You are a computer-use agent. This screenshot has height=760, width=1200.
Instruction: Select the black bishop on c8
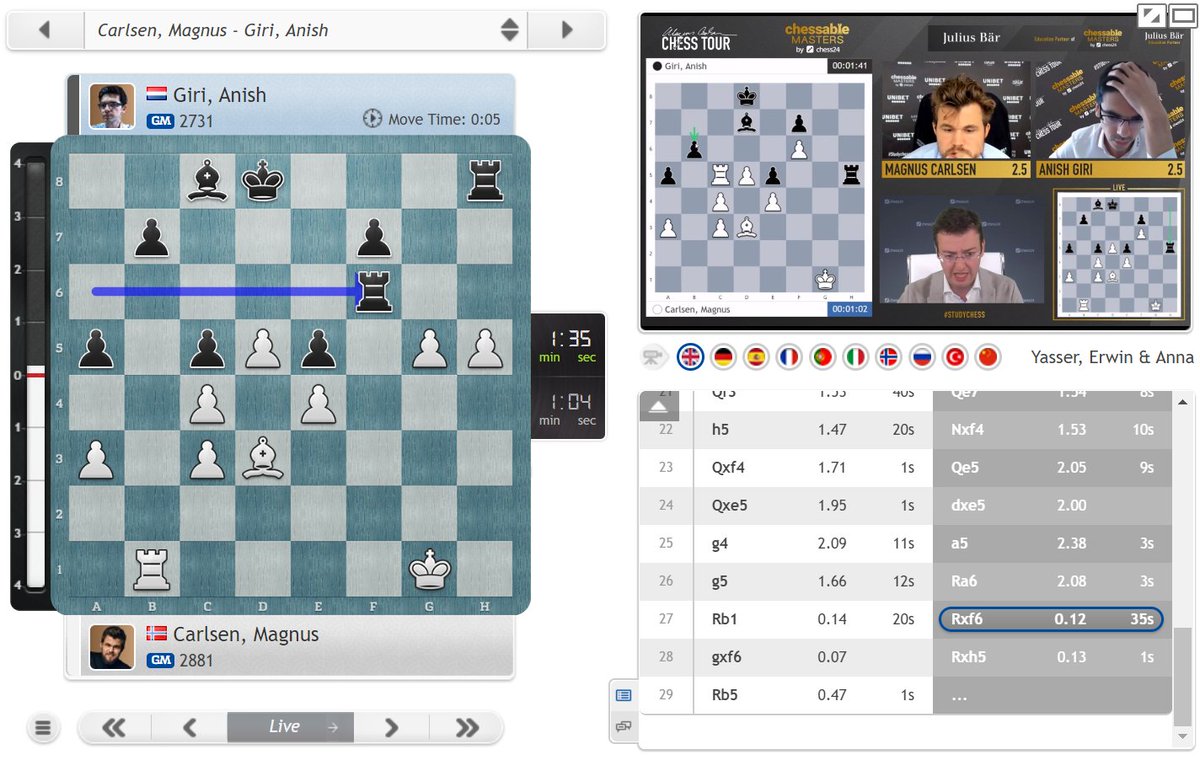208,181
